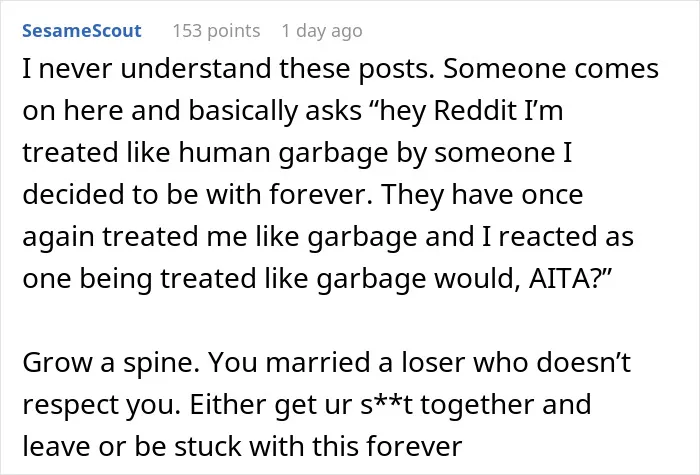Click the word 'doesn't' in the comment
This screenshot has width=700, height=475.
[583, 362]
